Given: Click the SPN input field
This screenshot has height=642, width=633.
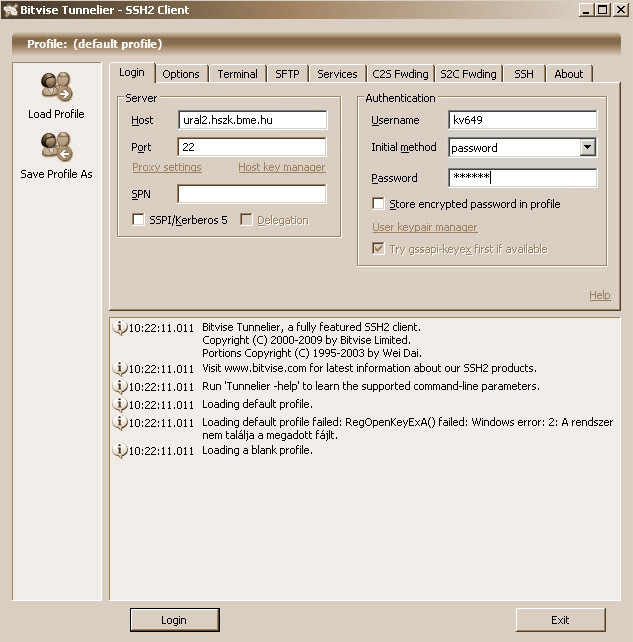Looking at the screenshot, I should 252,194.
